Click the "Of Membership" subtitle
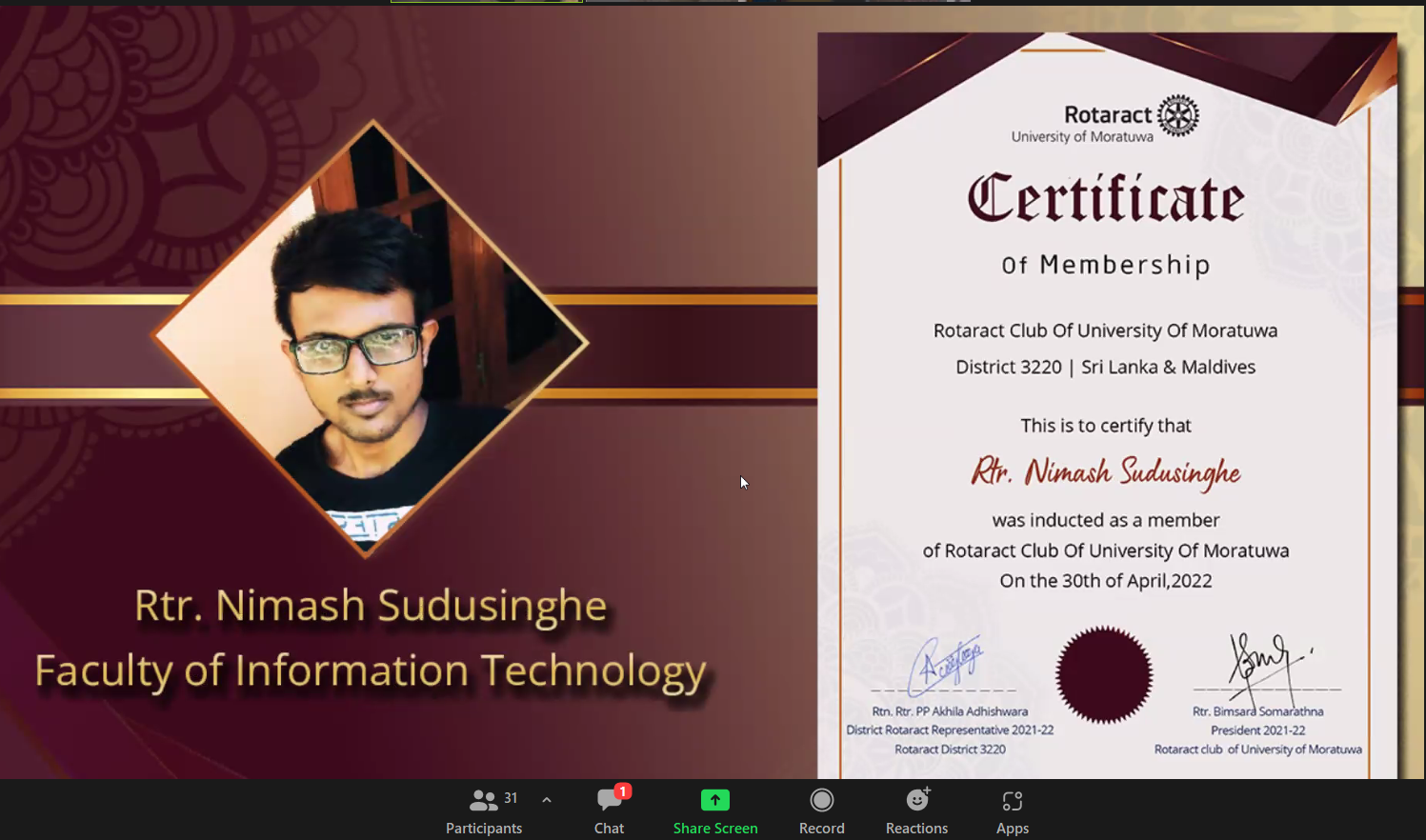This screenshot has width=1426, height=840. point(1106,265)
